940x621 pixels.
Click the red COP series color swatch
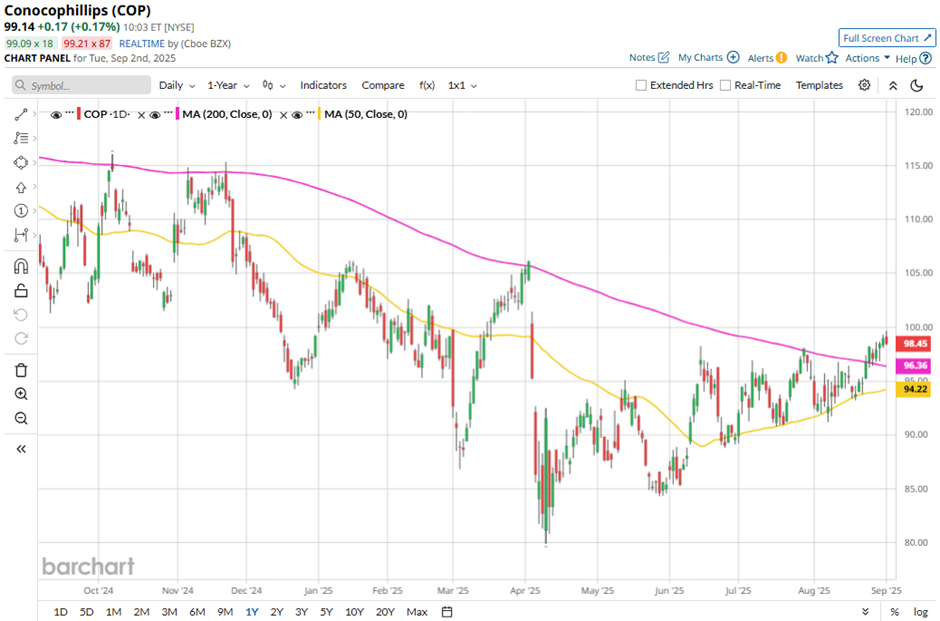[x=79, y=114]
